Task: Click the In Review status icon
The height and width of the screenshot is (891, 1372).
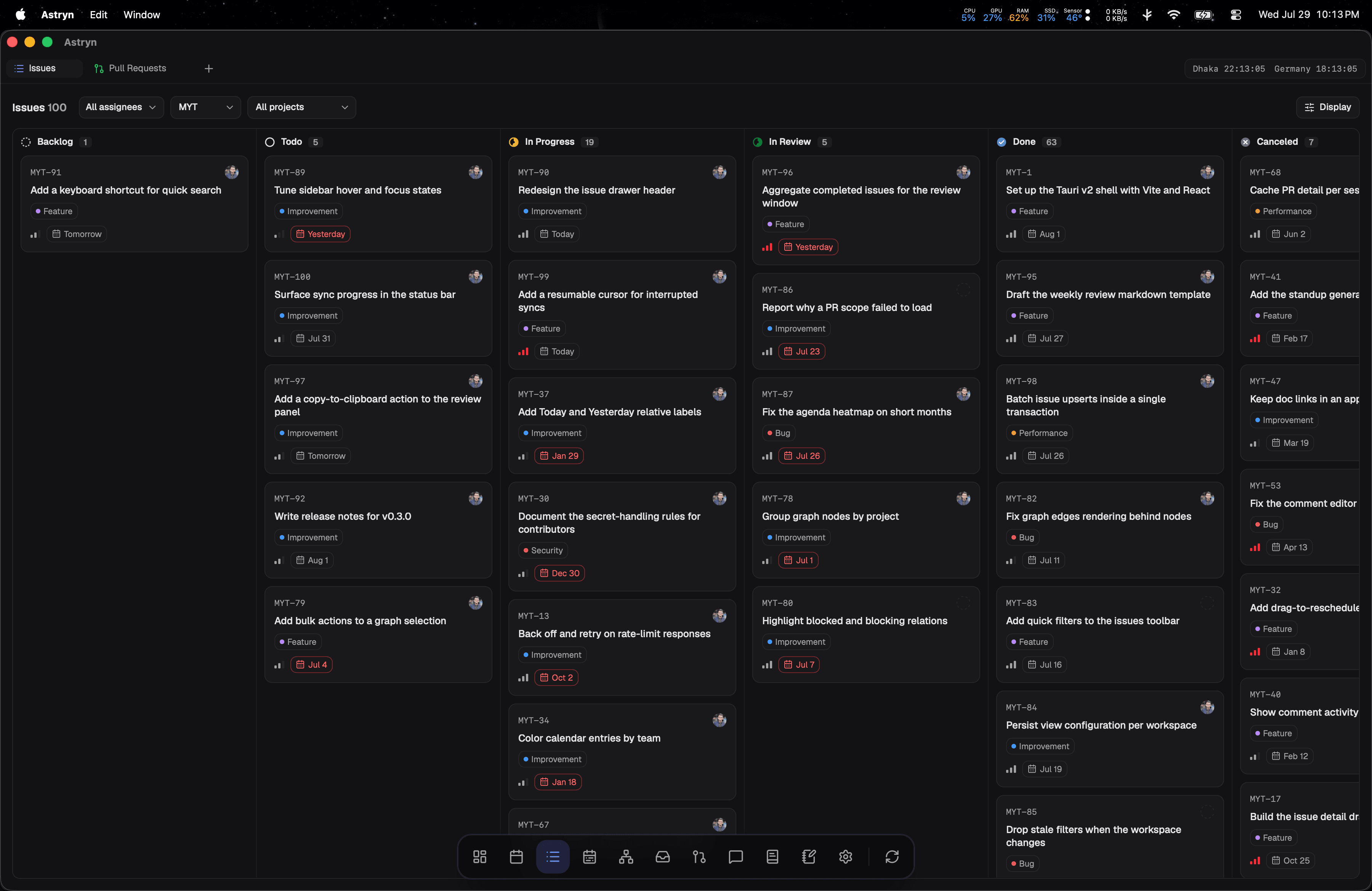Action: [x=758, y=143]
